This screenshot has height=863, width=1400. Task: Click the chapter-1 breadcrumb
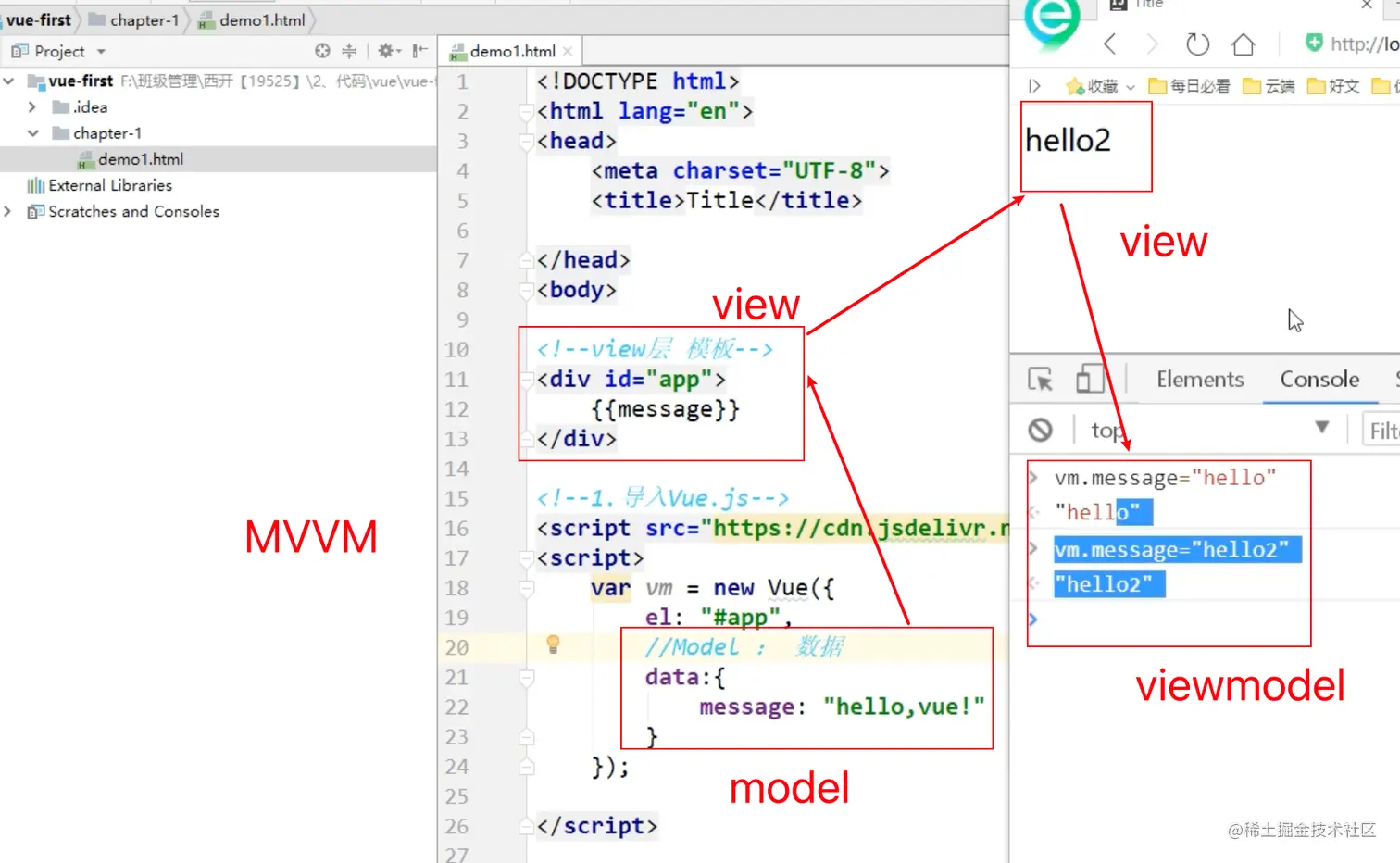(134, 19)
